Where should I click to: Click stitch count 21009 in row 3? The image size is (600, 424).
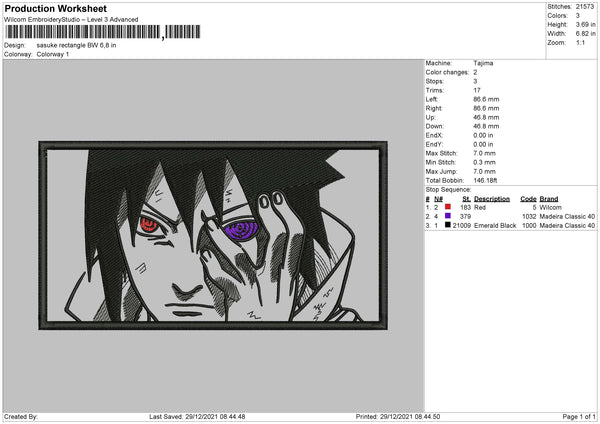click(x=462, y=226)
